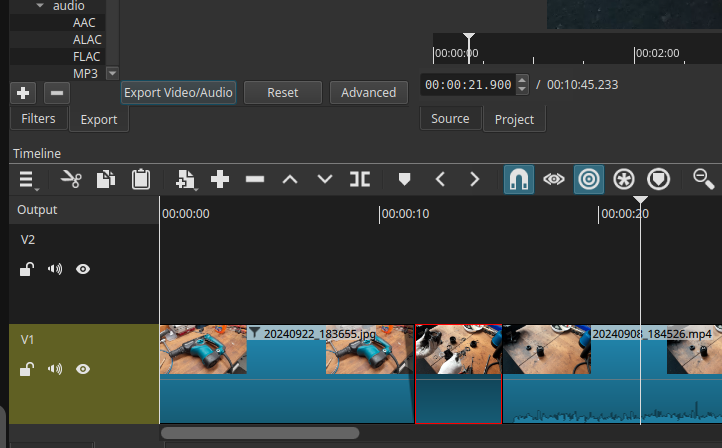Toggle Ripple edit mode target icon

click(x=589, y=179)
